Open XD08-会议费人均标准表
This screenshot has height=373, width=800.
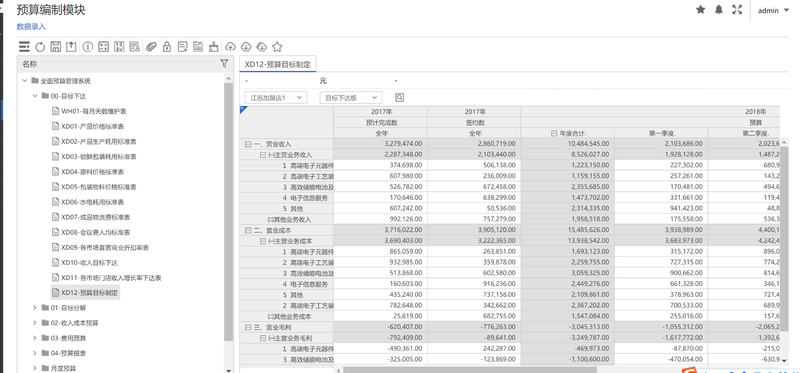[95, 232]
